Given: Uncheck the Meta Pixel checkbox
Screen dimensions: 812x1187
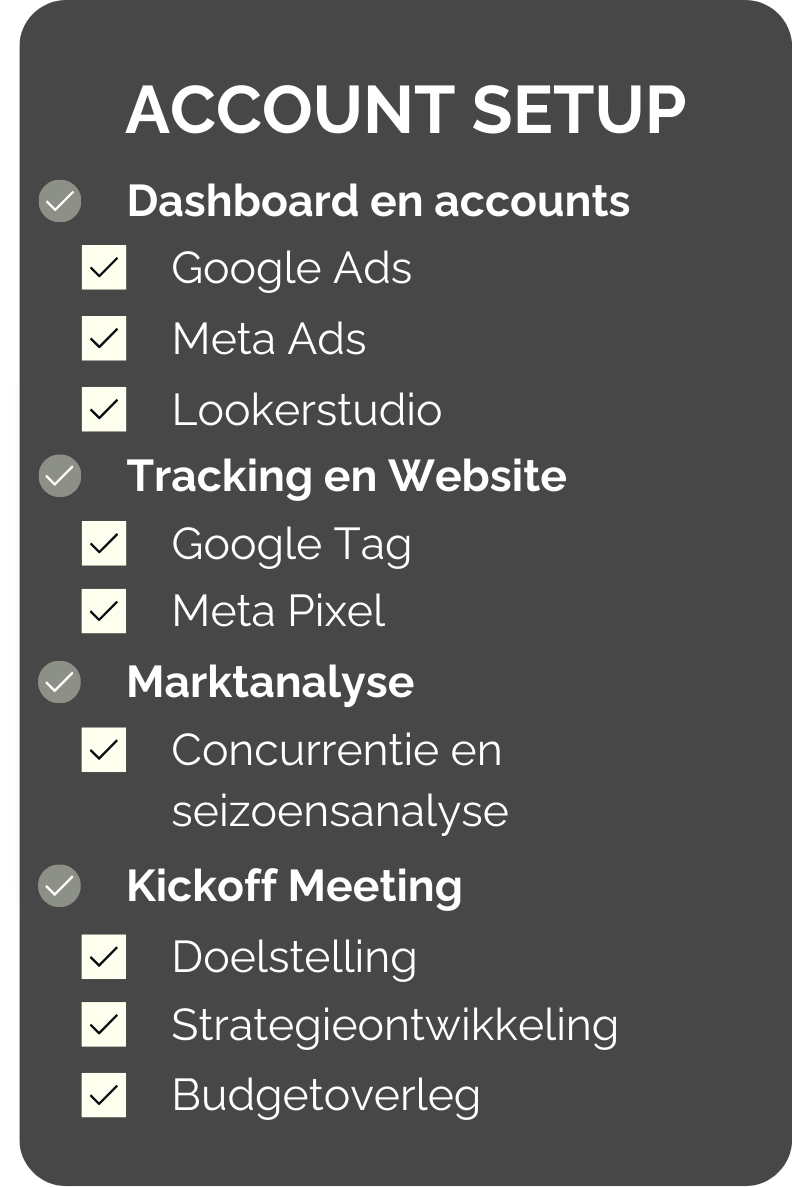Looking at the screenshot, I should (x=104, y=612).
